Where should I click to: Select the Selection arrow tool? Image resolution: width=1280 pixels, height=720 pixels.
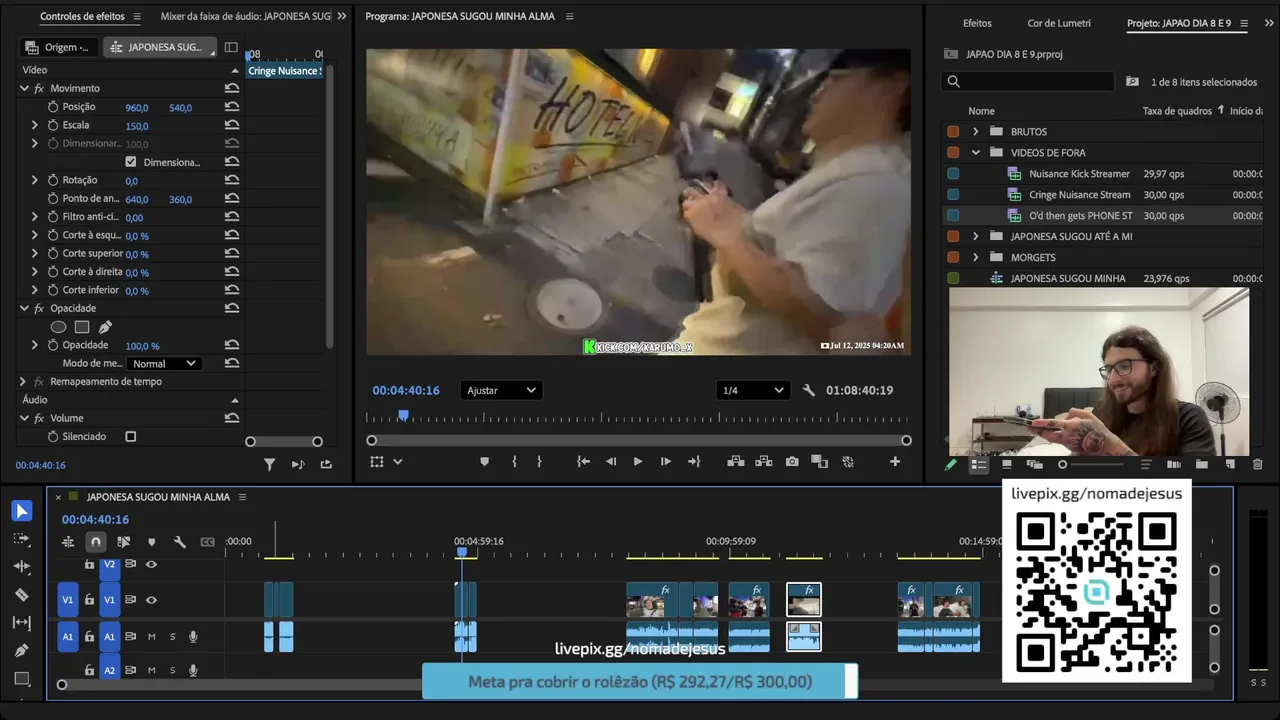pyautogui.click(x=22, y=512)
